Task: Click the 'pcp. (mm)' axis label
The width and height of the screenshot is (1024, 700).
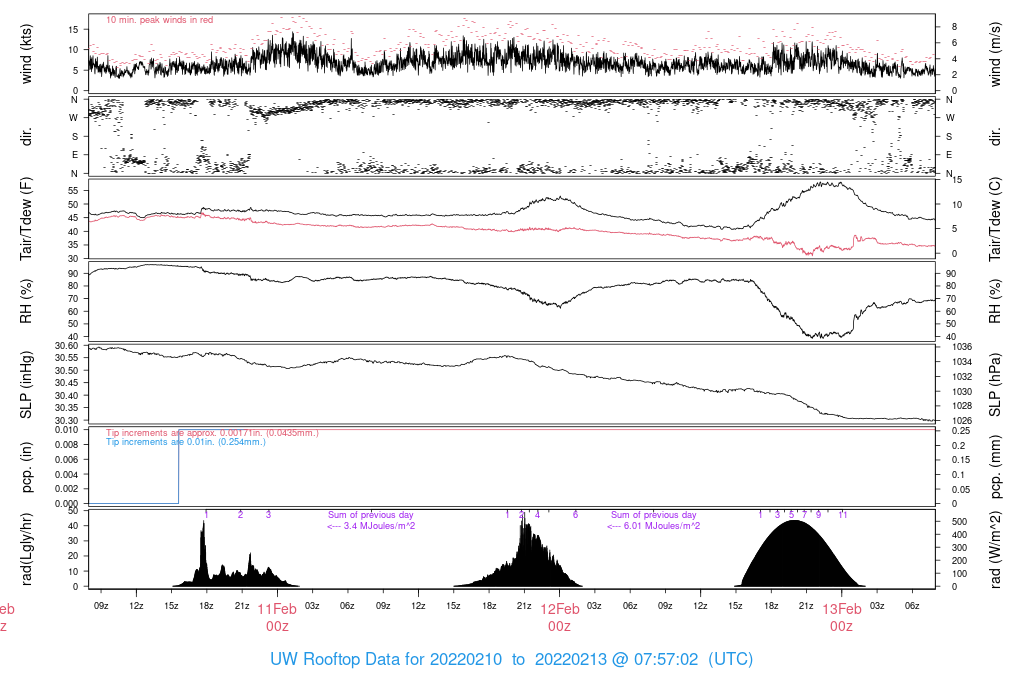Action: click(995, 467)
